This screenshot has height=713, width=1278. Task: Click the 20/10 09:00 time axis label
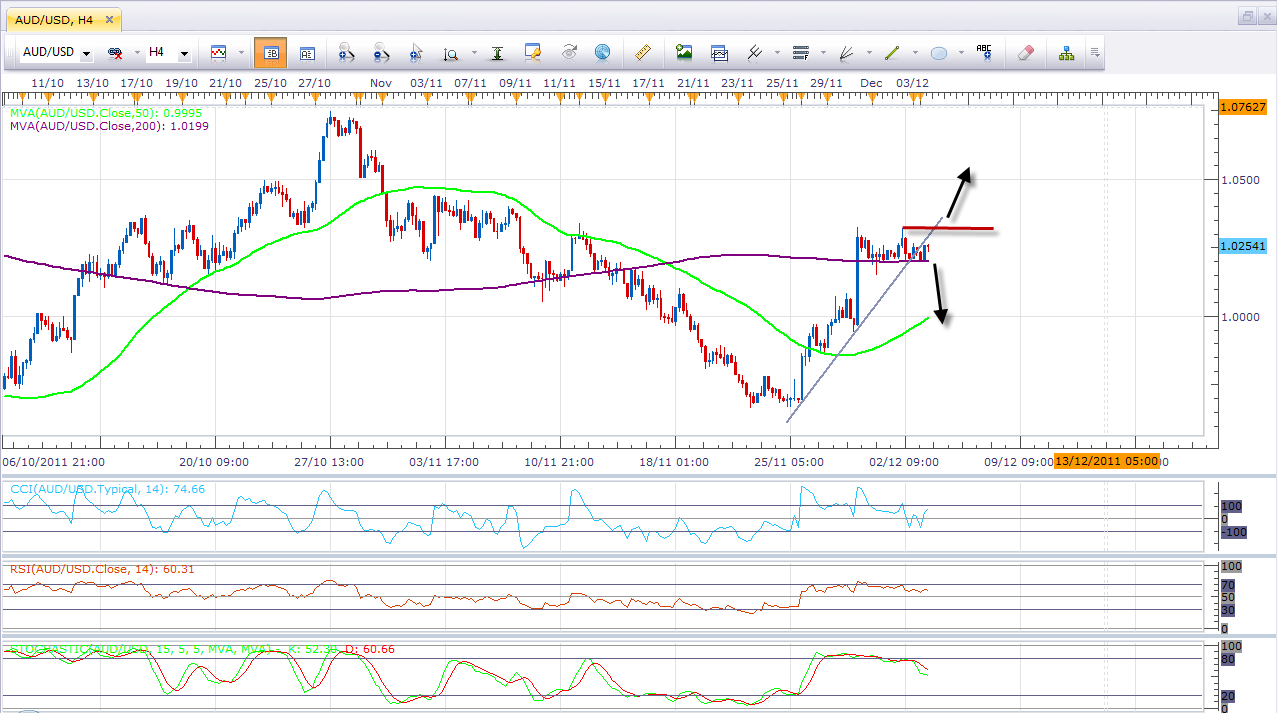pyautogui.click(x=214, y=462)
